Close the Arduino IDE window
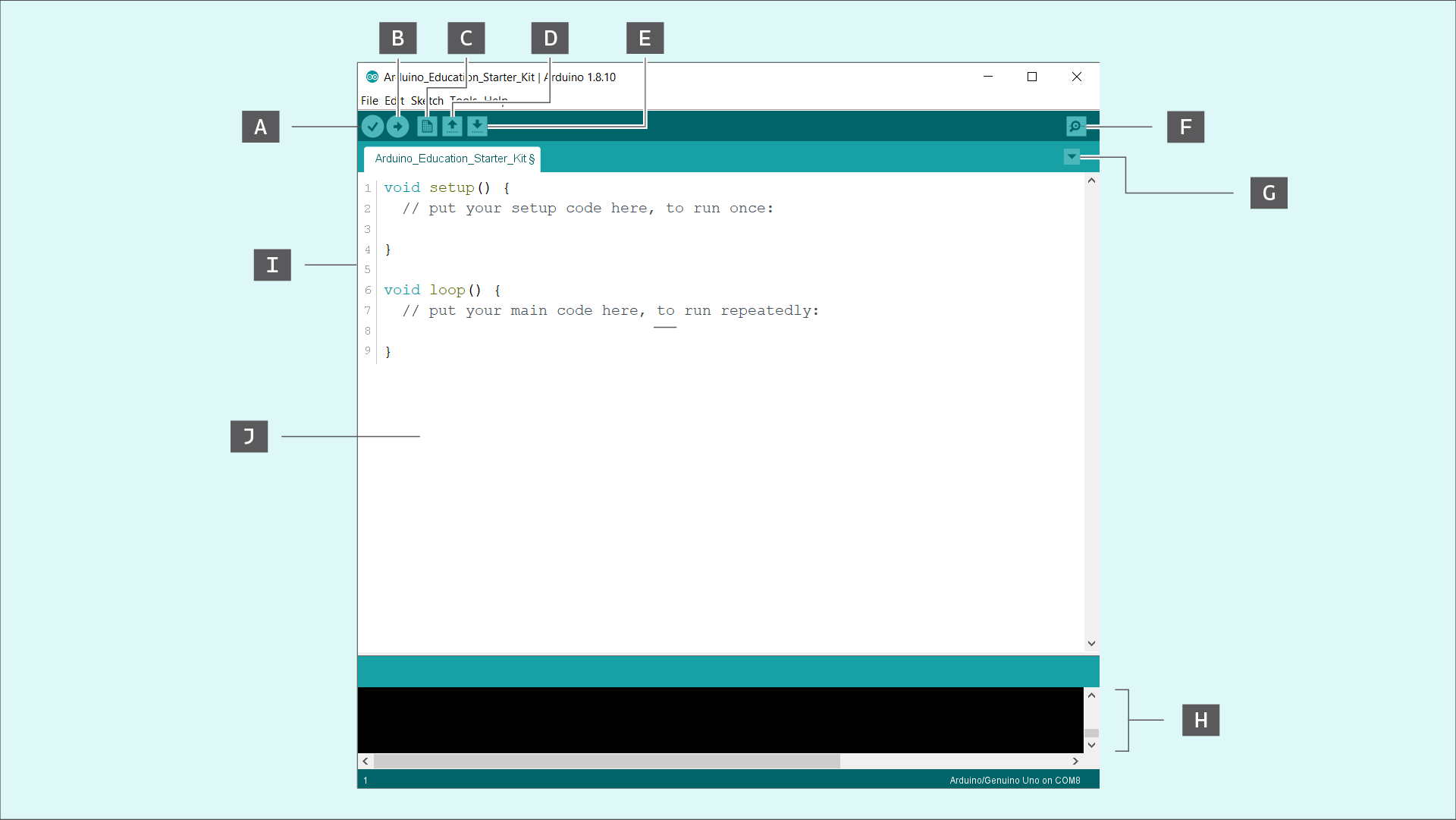The height and width of the screenshot is (820, 1456). [x=1077, y=77]
